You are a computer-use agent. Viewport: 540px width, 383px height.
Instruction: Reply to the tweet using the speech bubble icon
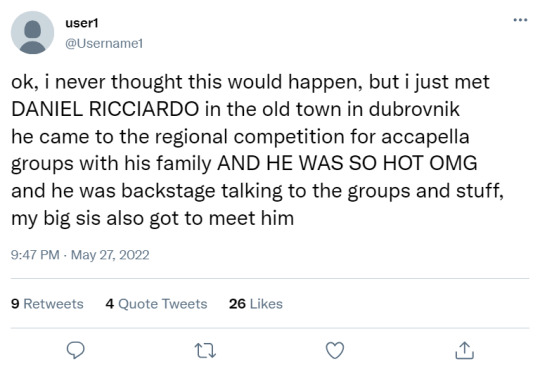[75, 351]
